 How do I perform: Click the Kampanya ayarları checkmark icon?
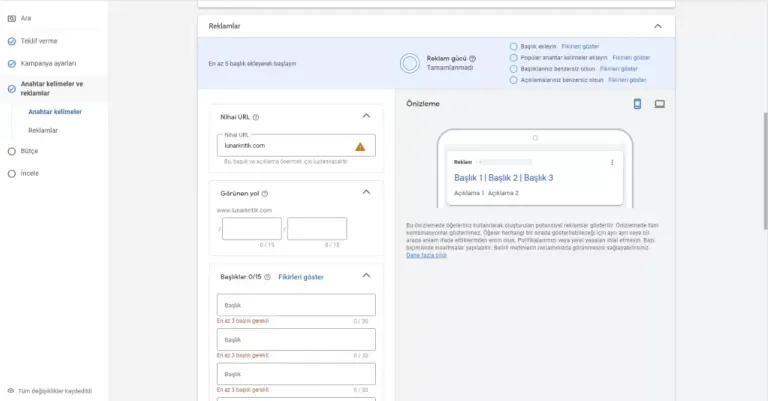click(12, 64)
